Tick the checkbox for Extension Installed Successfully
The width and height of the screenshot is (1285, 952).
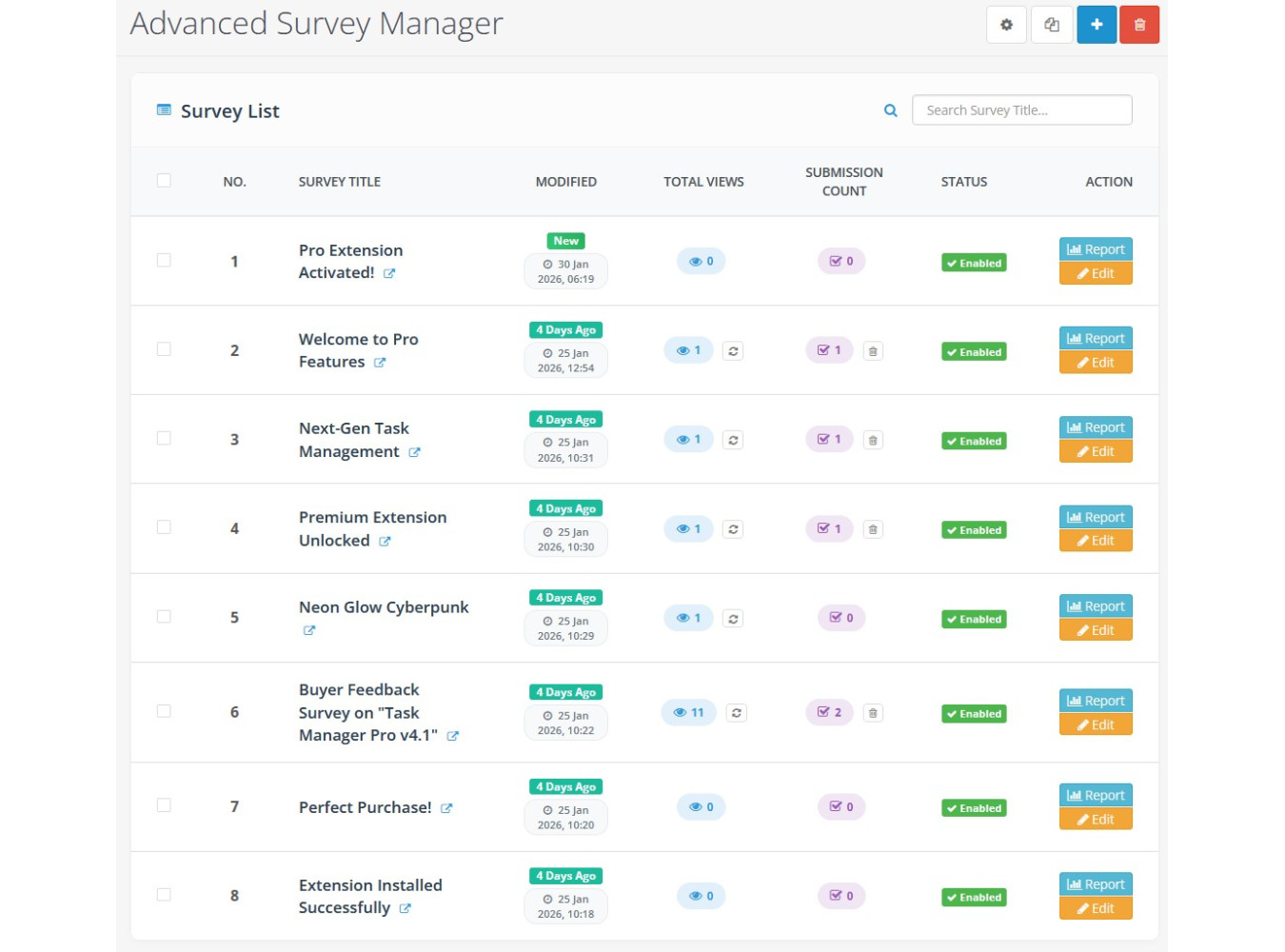[164, 895]
